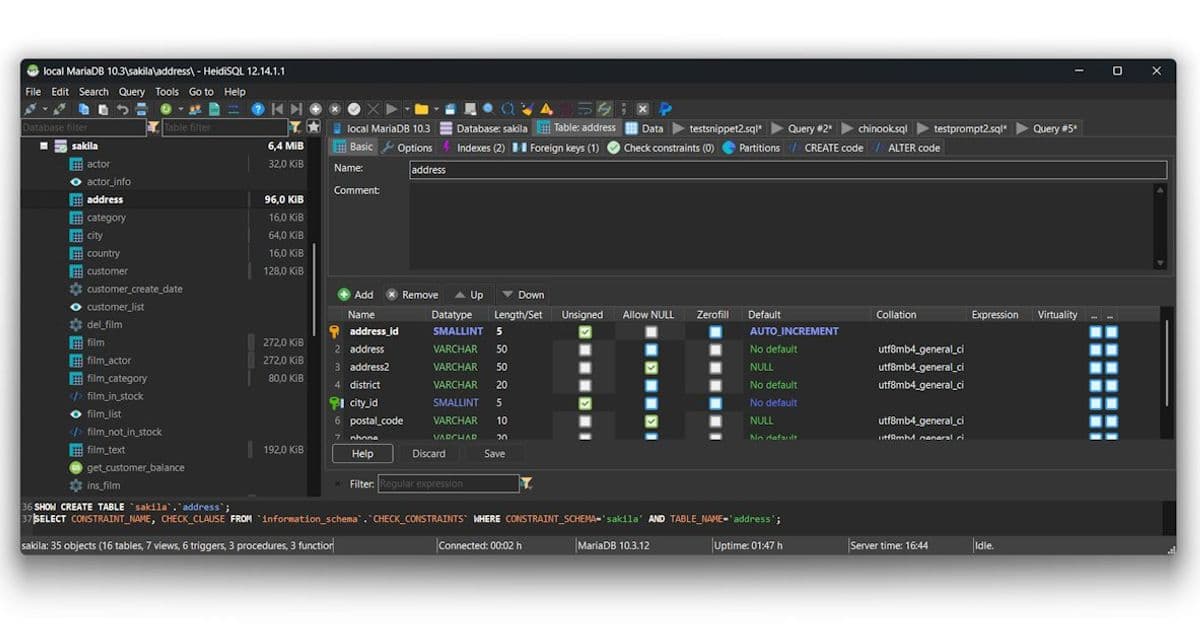
Task: Click the Save button below columns
Action: 494,453
